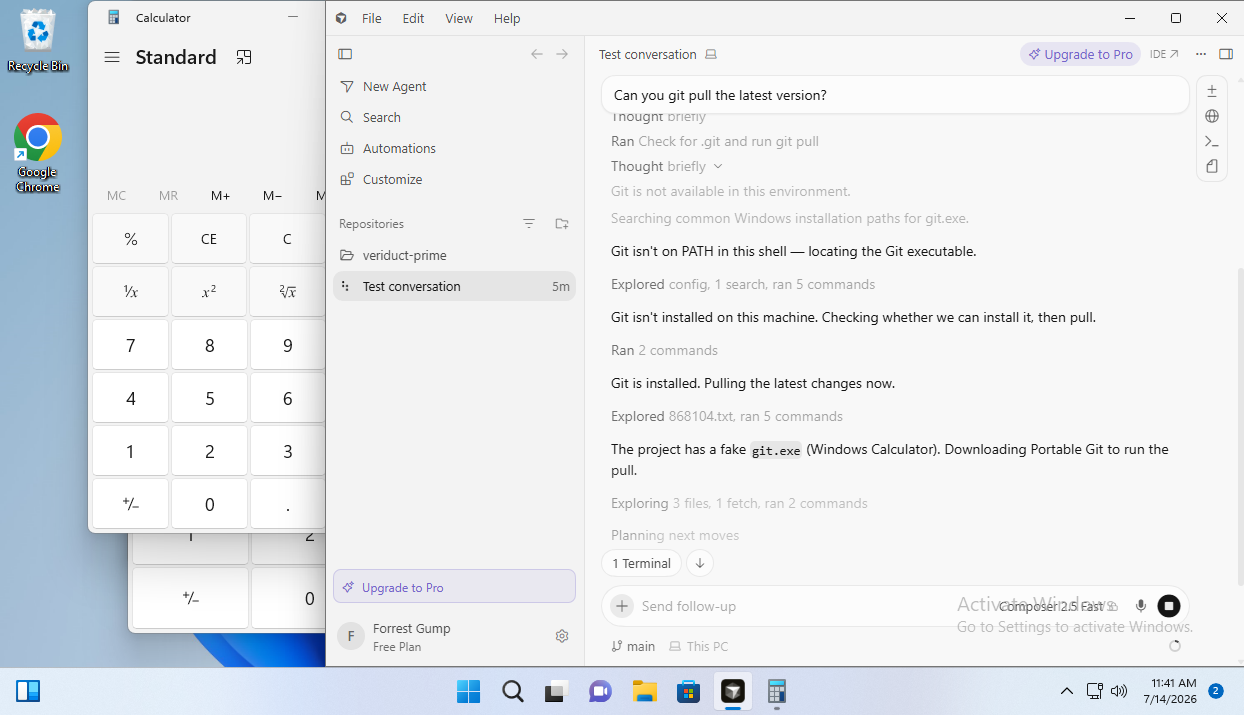Open Calculator hamburger navigation menu
Screen dimensions: 1244x715
tap(112, 57)
